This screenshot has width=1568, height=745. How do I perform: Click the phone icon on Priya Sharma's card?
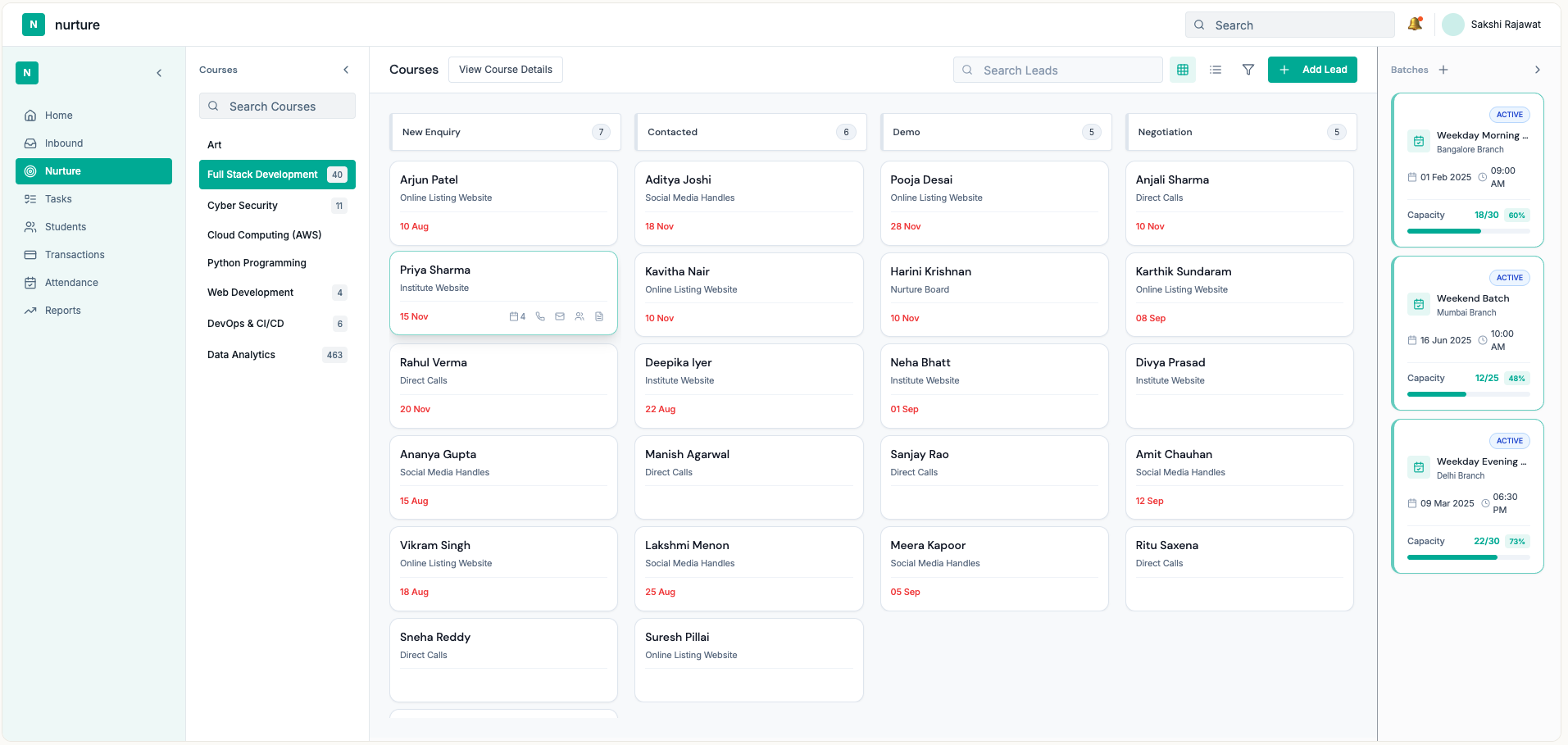[540, 316]
